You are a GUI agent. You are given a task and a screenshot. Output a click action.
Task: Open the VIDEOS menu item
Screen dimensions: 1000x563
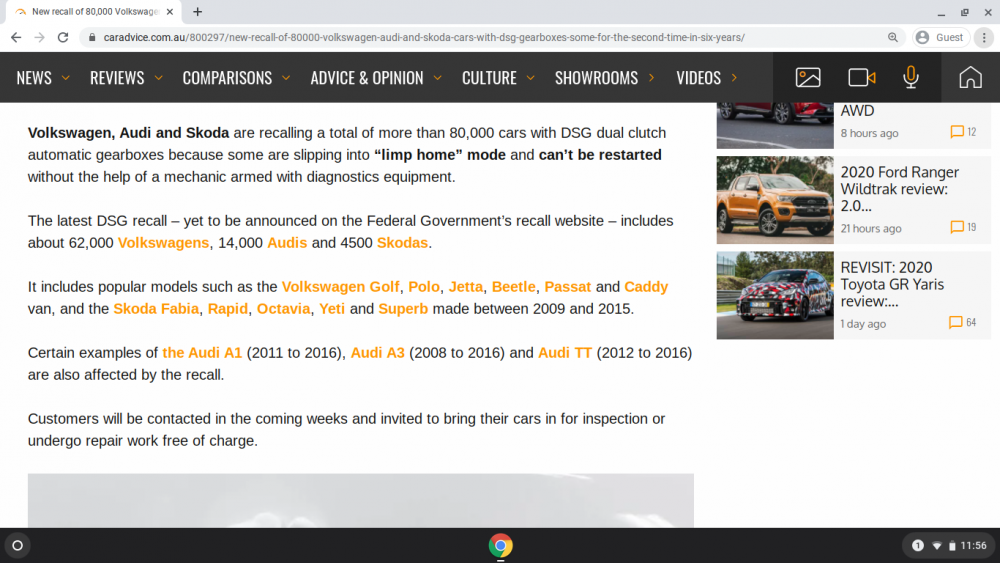[698, 78]
